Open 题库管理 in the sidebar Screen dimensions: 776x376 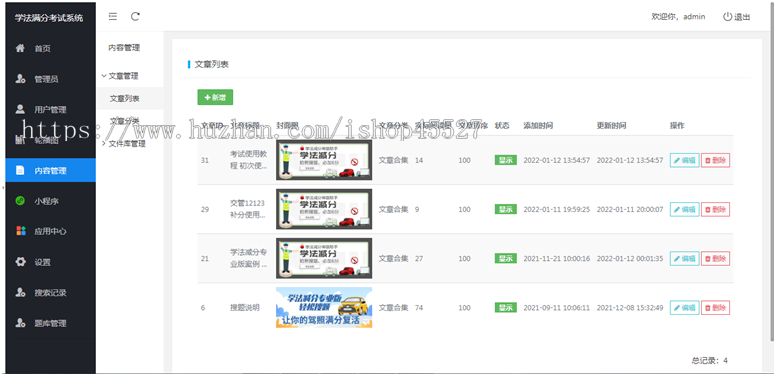tap(50, 323)
